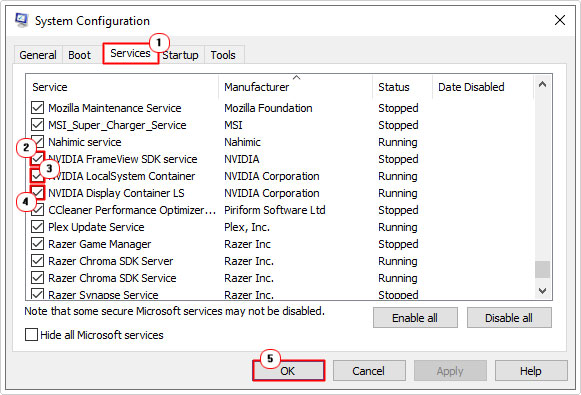
Task: Toggle NVIDIA Display Container LS checkbox
Action: (x=37, y=193)
